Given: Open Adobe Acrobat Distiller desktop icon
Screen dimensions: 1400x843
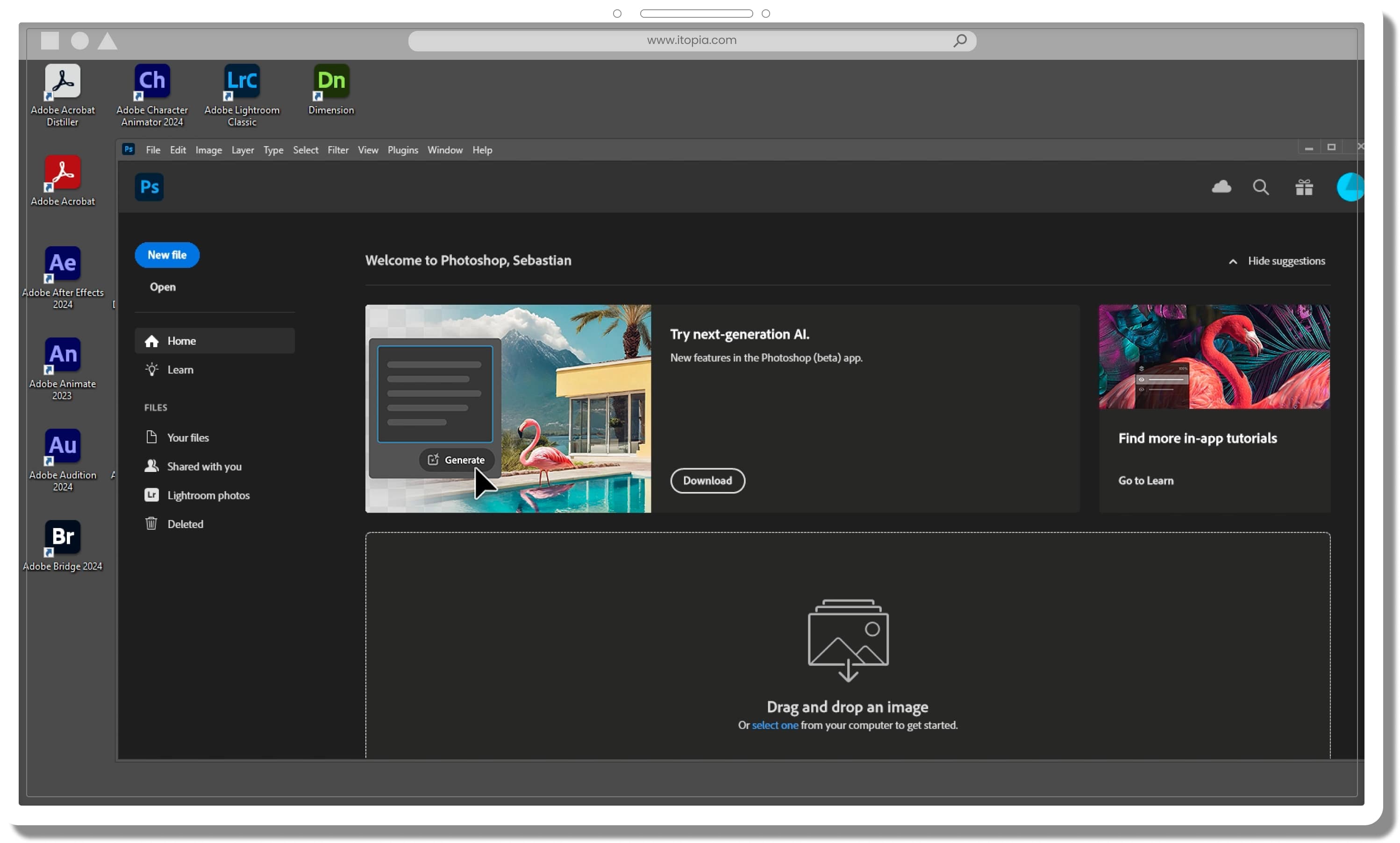Looking at the screenshot, I should 63,94.
